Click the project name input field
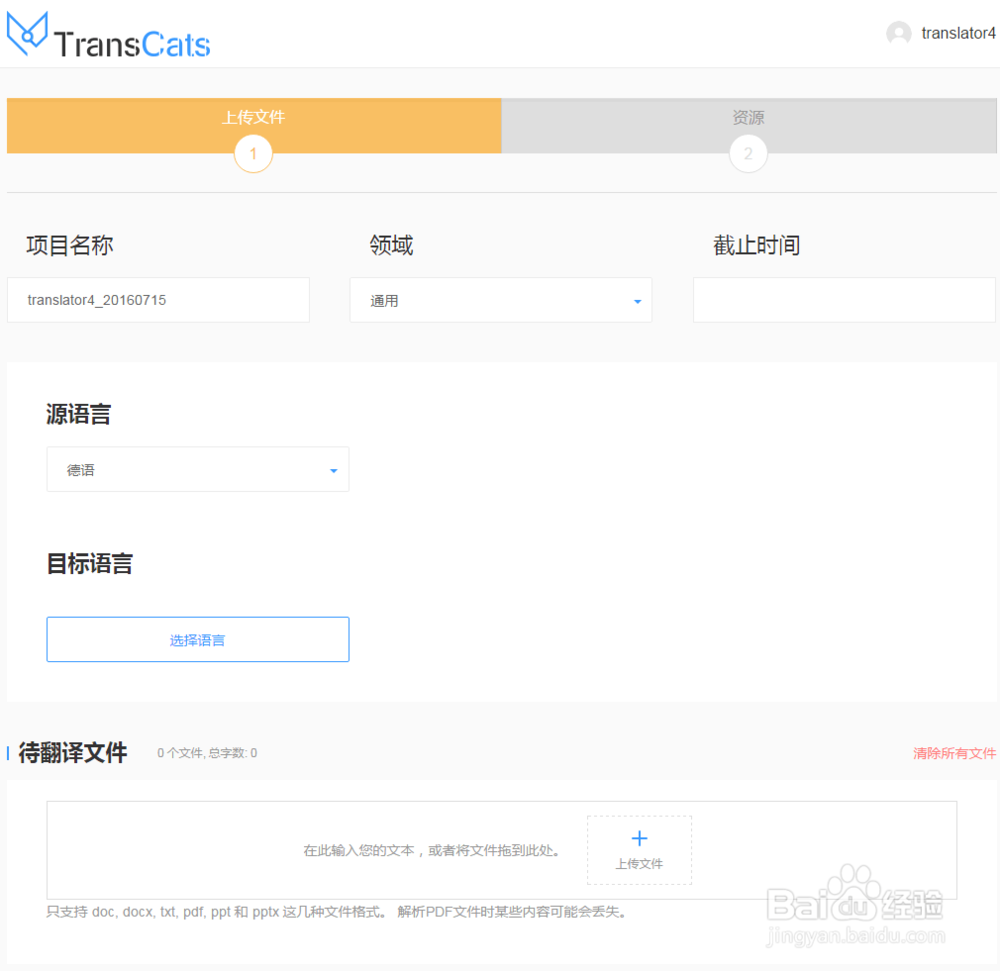The image size is (1000, 971). (x=157, y=300)
